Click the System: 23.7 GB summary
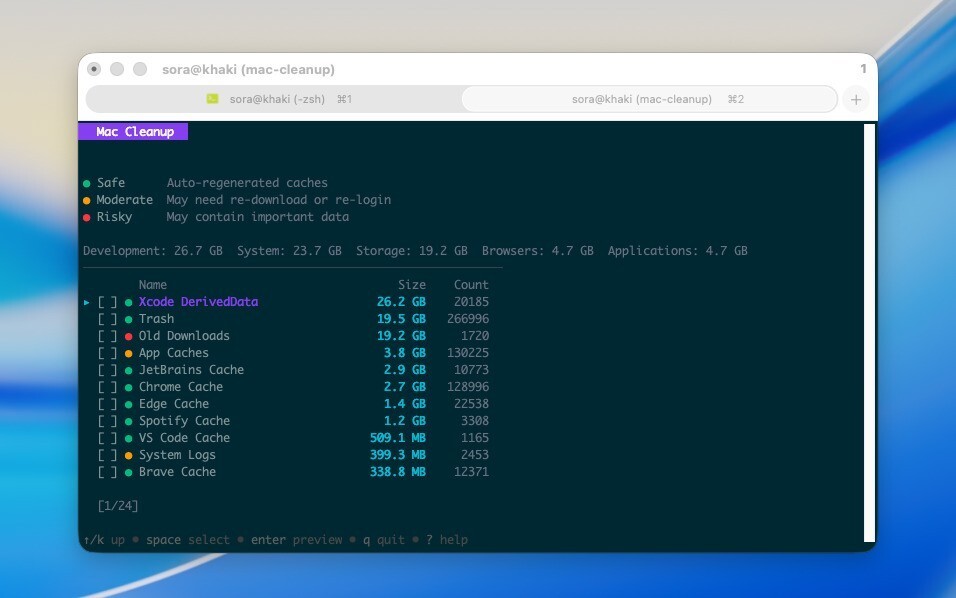This screenshot has height=598, width=956. (289, 251)
